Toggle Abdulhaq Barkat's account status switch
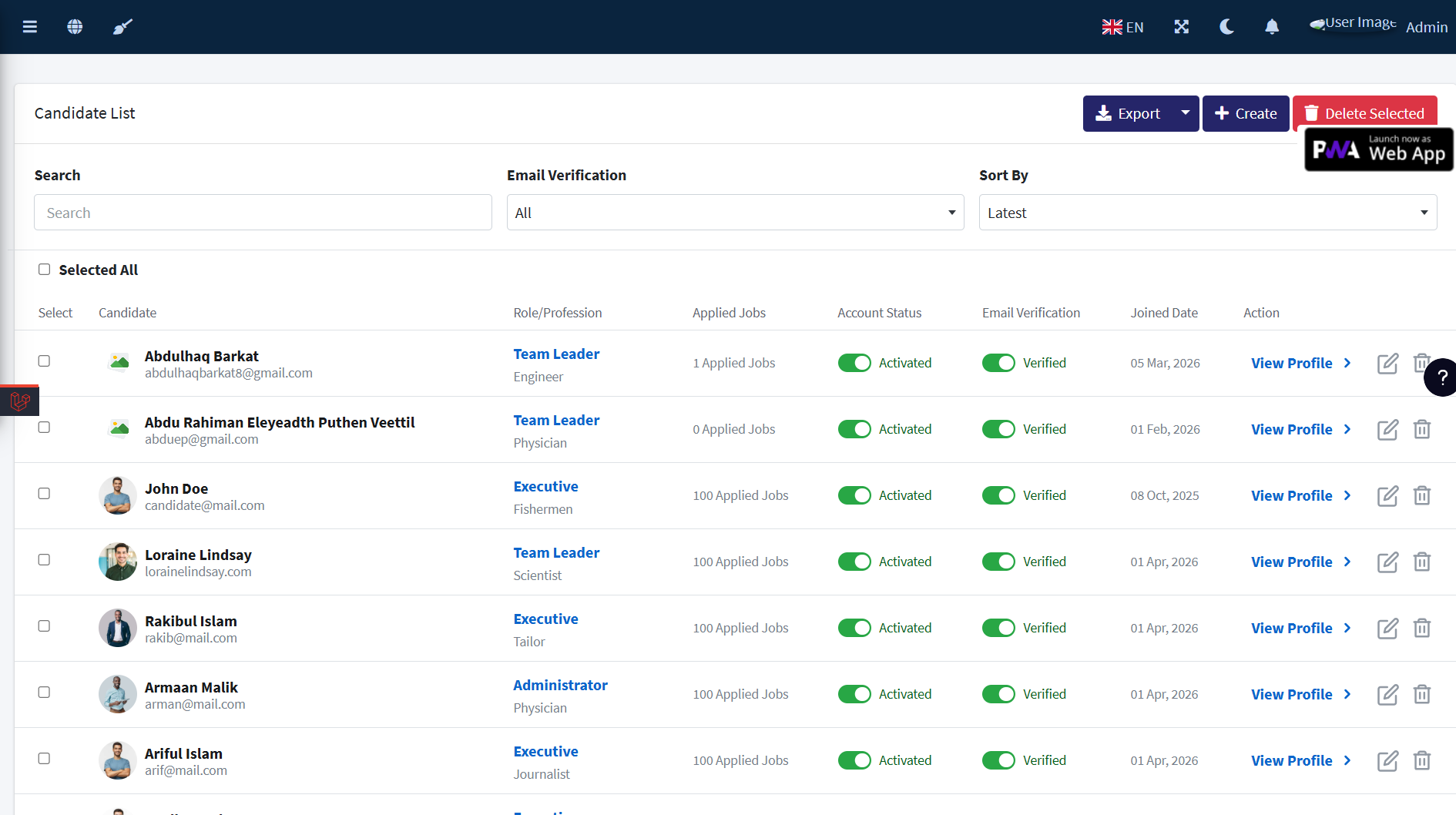1456x815 pixels. pyautogui.click(x=854, y=364)
